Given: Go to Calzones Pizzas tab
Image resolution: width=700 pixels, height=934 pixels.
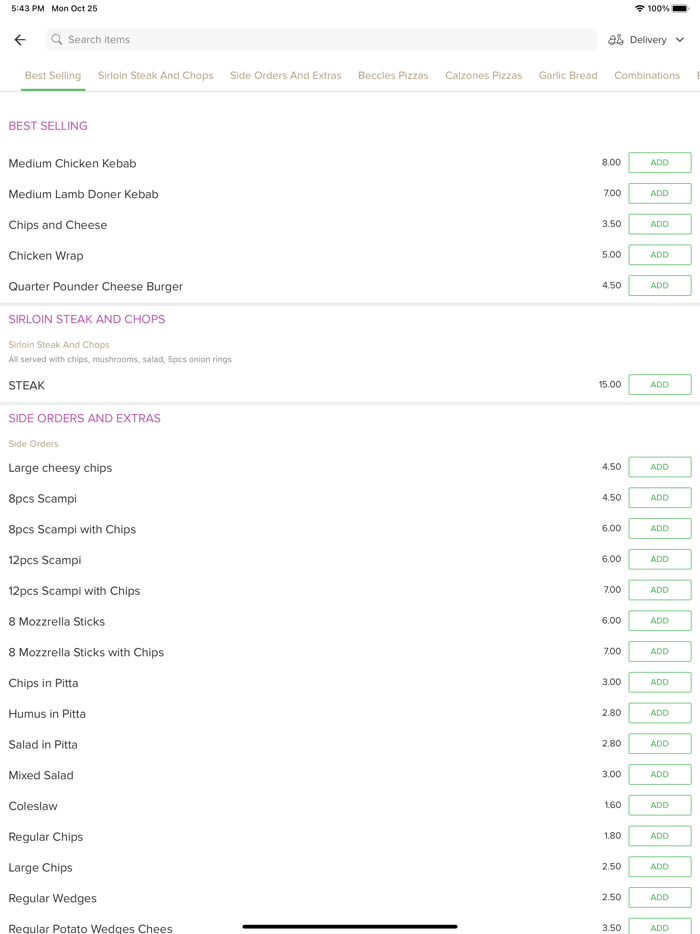Looking at the screenshot, I should [483, 76].
